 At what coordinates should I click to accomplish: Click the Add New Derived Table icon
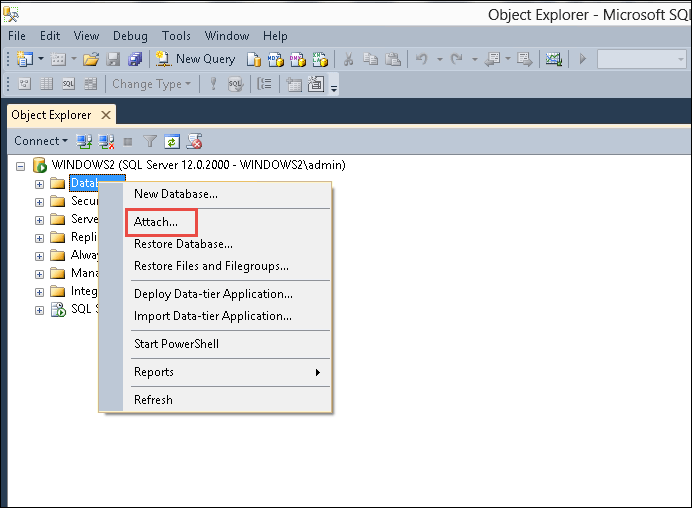(316, 84)
